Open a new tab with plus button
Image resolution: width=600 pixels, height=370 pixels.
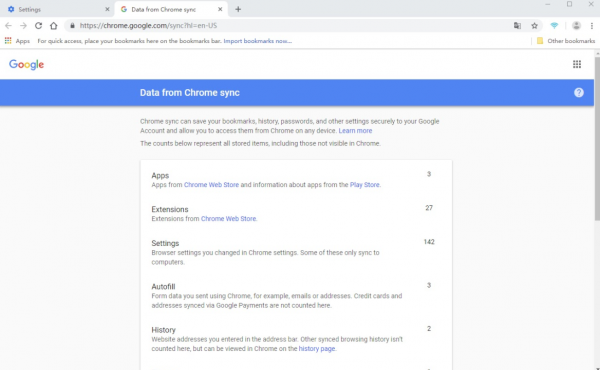point(238,9)
